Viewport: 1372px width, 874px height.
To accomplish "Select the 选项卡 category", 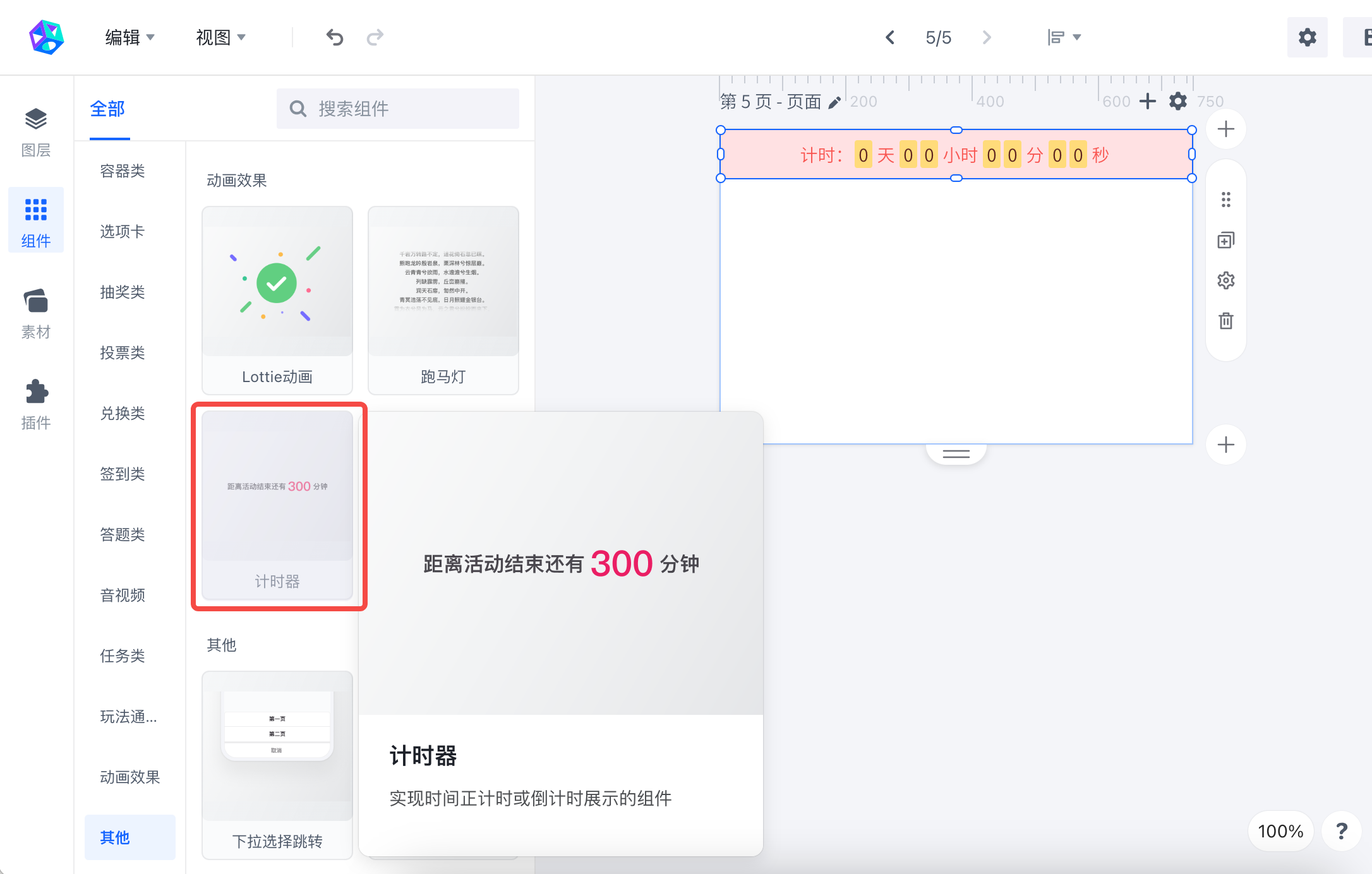I will pos(123,232).
